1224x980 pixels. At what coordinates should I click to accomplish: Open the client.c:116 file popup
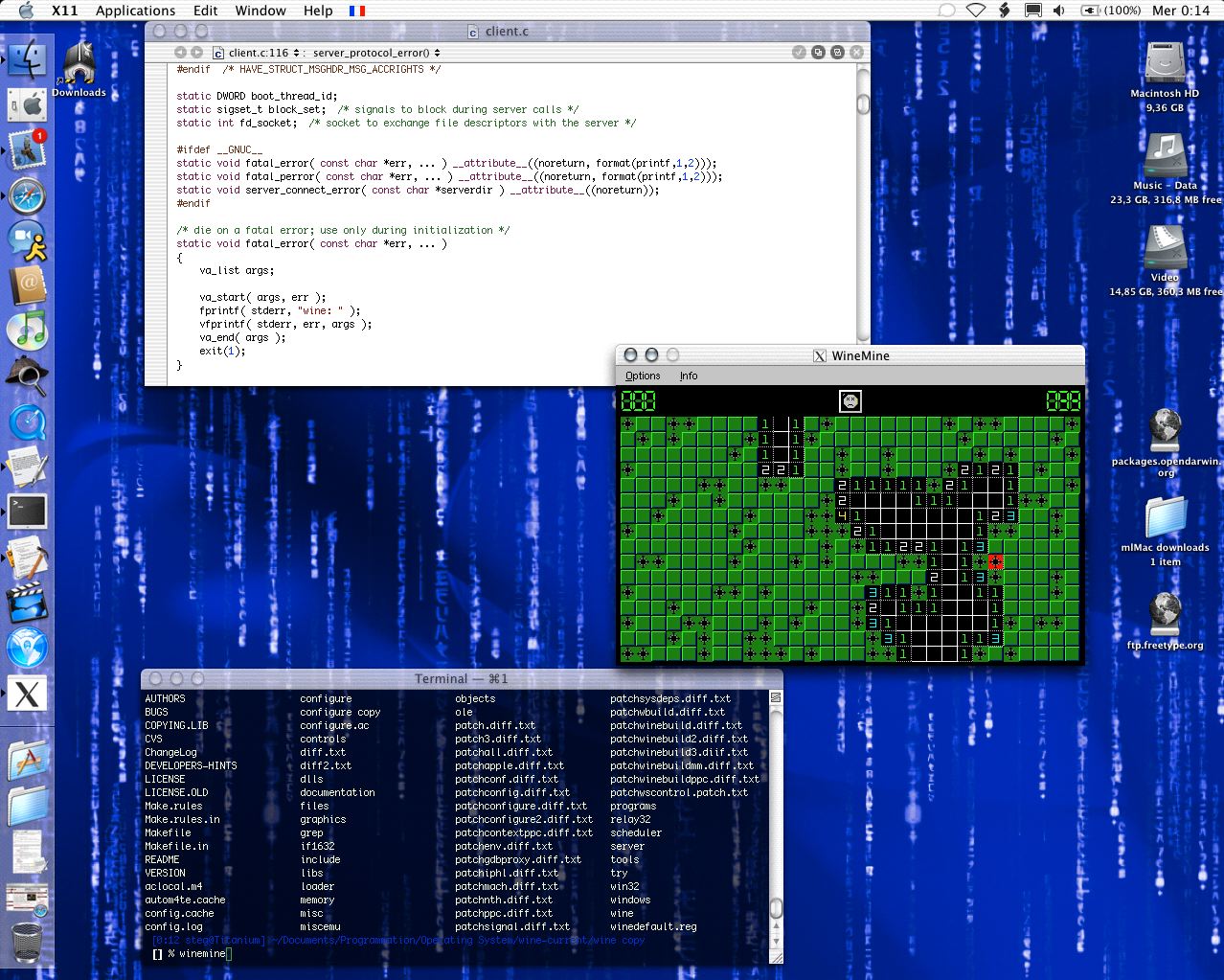coord(256,53)
